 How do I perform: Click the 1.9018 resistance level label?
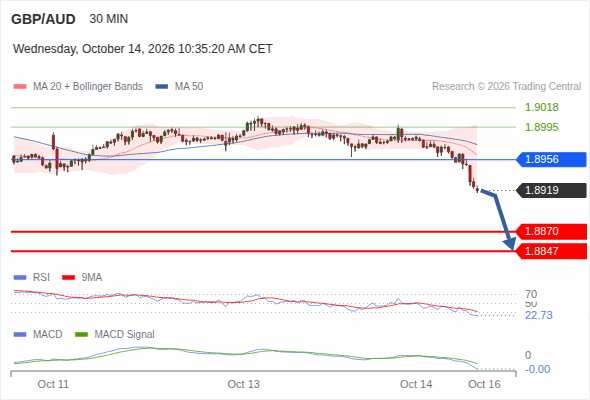542,107
